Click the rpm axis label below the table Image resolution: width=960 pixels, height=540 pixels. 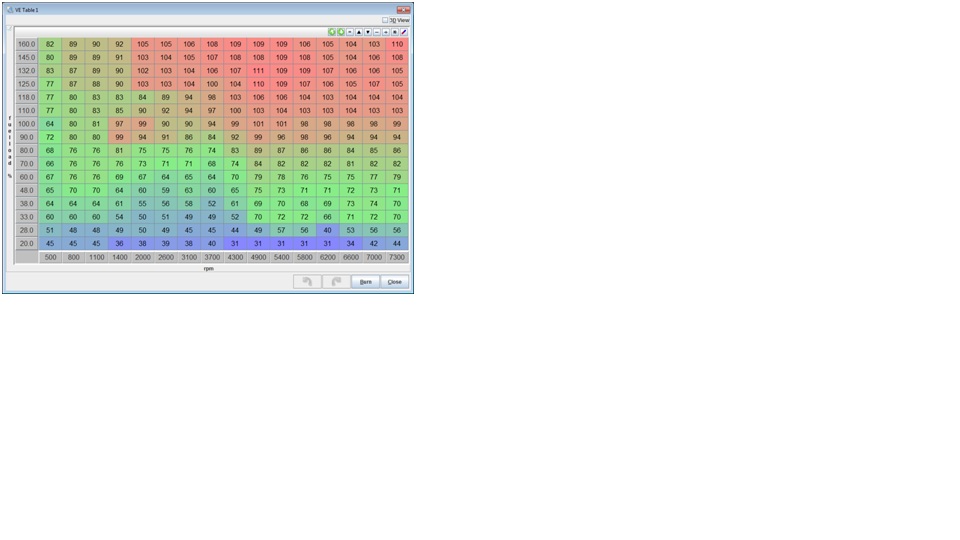pos(209,269)
